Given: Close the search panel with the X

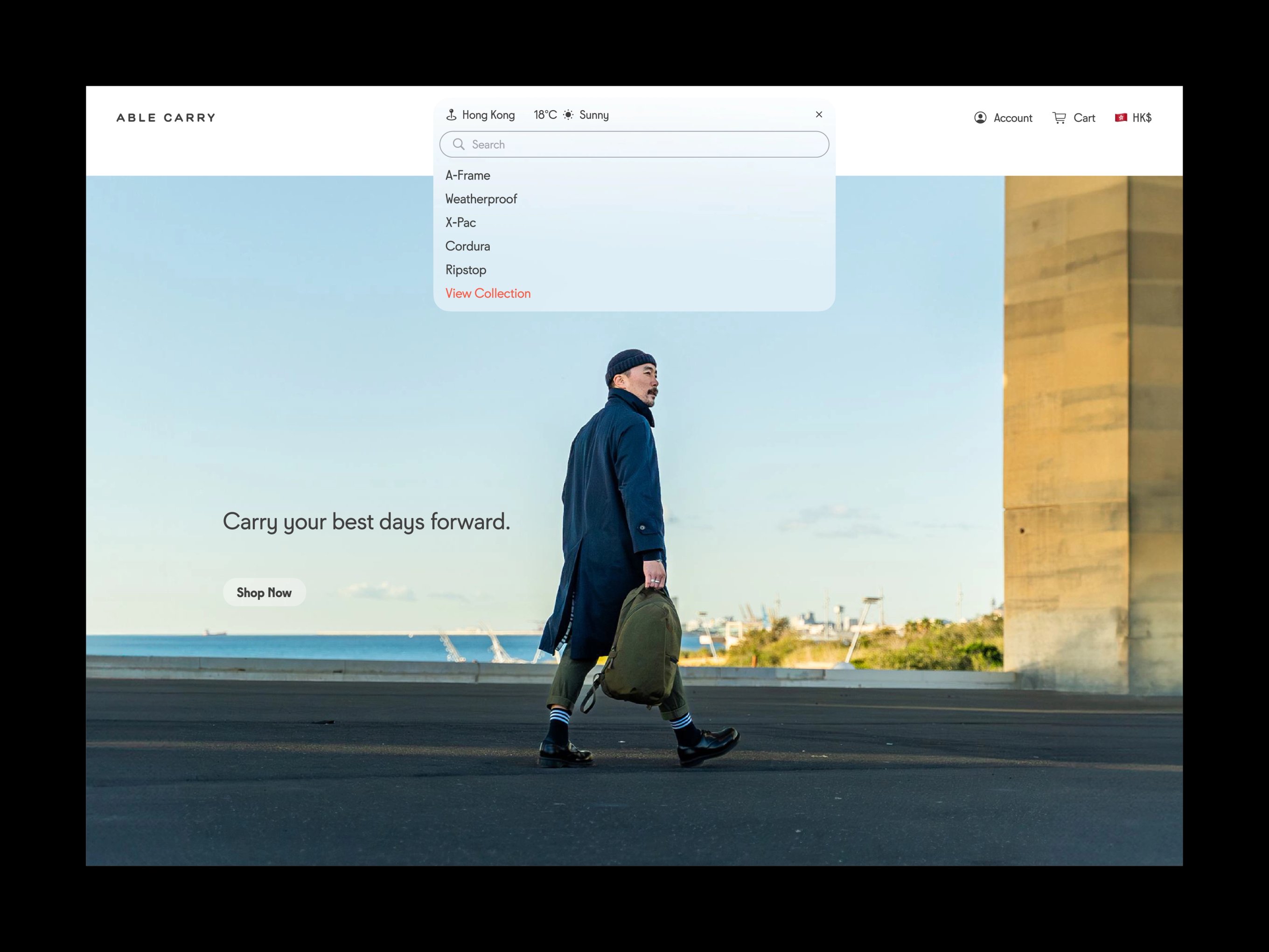Looking at the screenshot, I should pos(819,115).
